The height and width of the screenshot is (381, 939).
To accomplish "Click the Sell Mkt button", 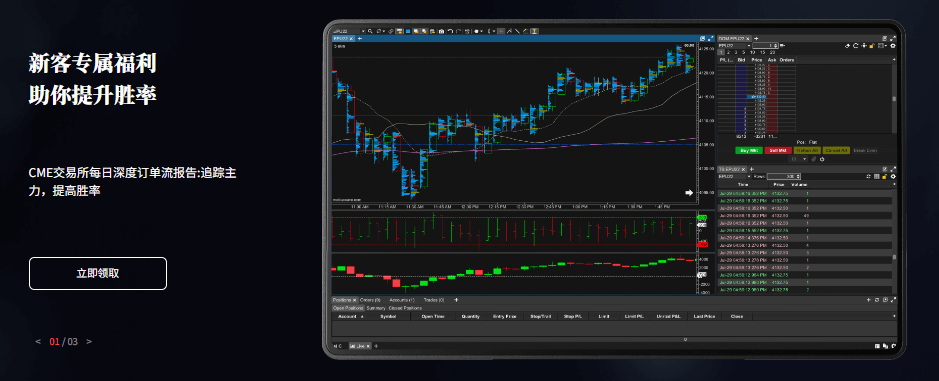I will (x=778, y=150).
